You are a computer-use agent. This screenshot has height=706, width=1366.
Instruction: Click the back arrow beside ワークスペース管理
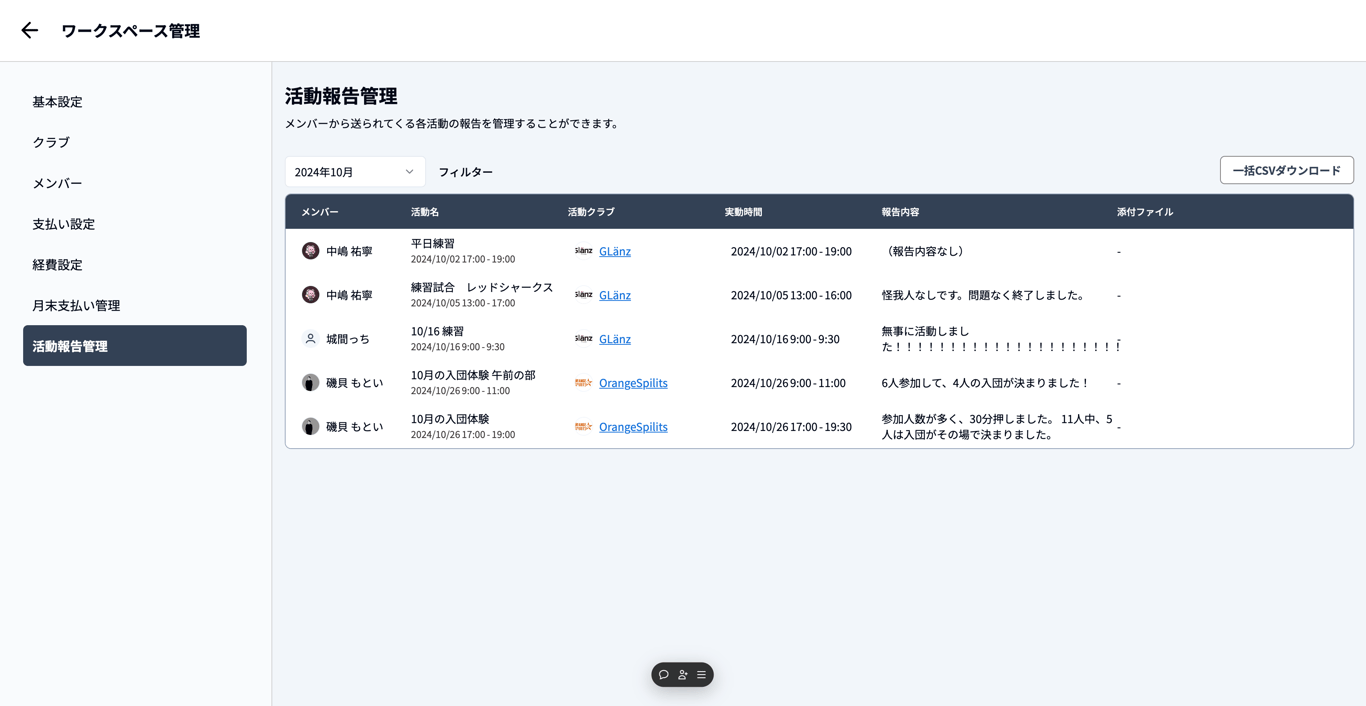tap(30, 31)
